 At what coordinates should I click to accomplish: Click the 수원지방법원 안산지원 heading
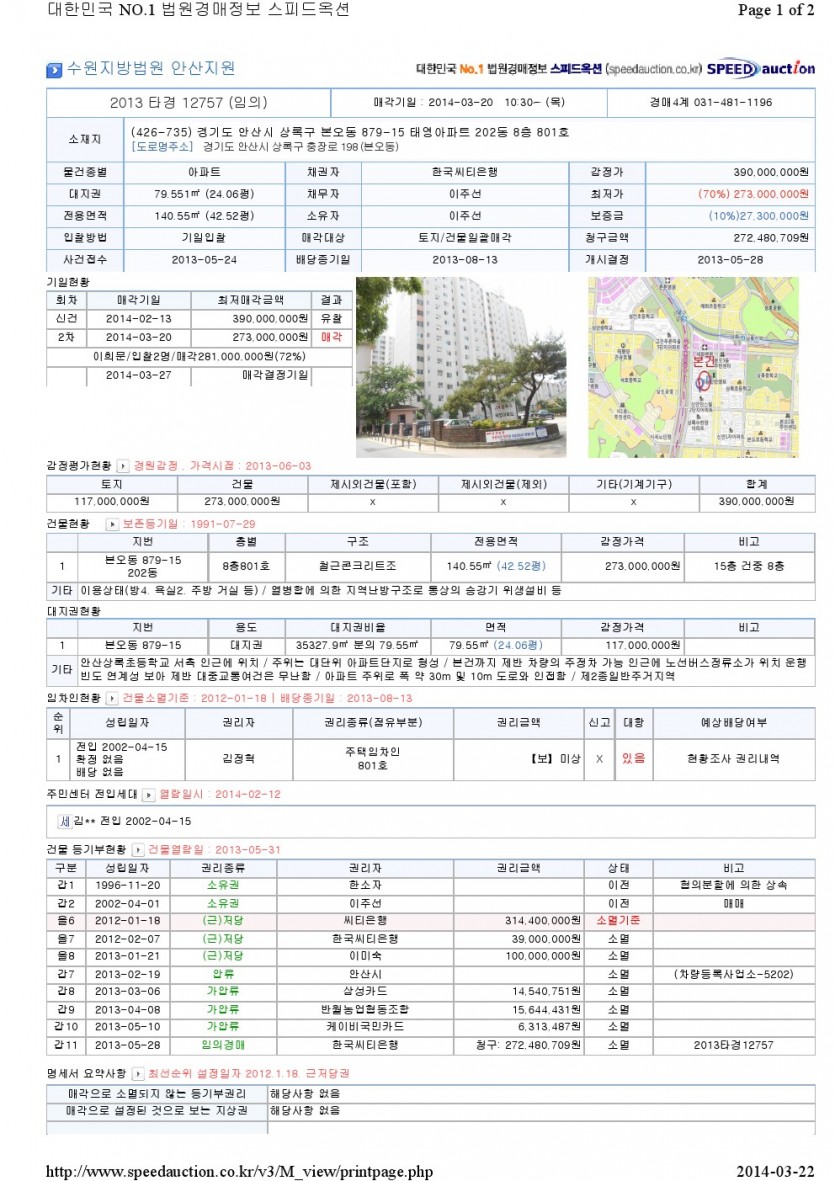(x=151, y=68)
